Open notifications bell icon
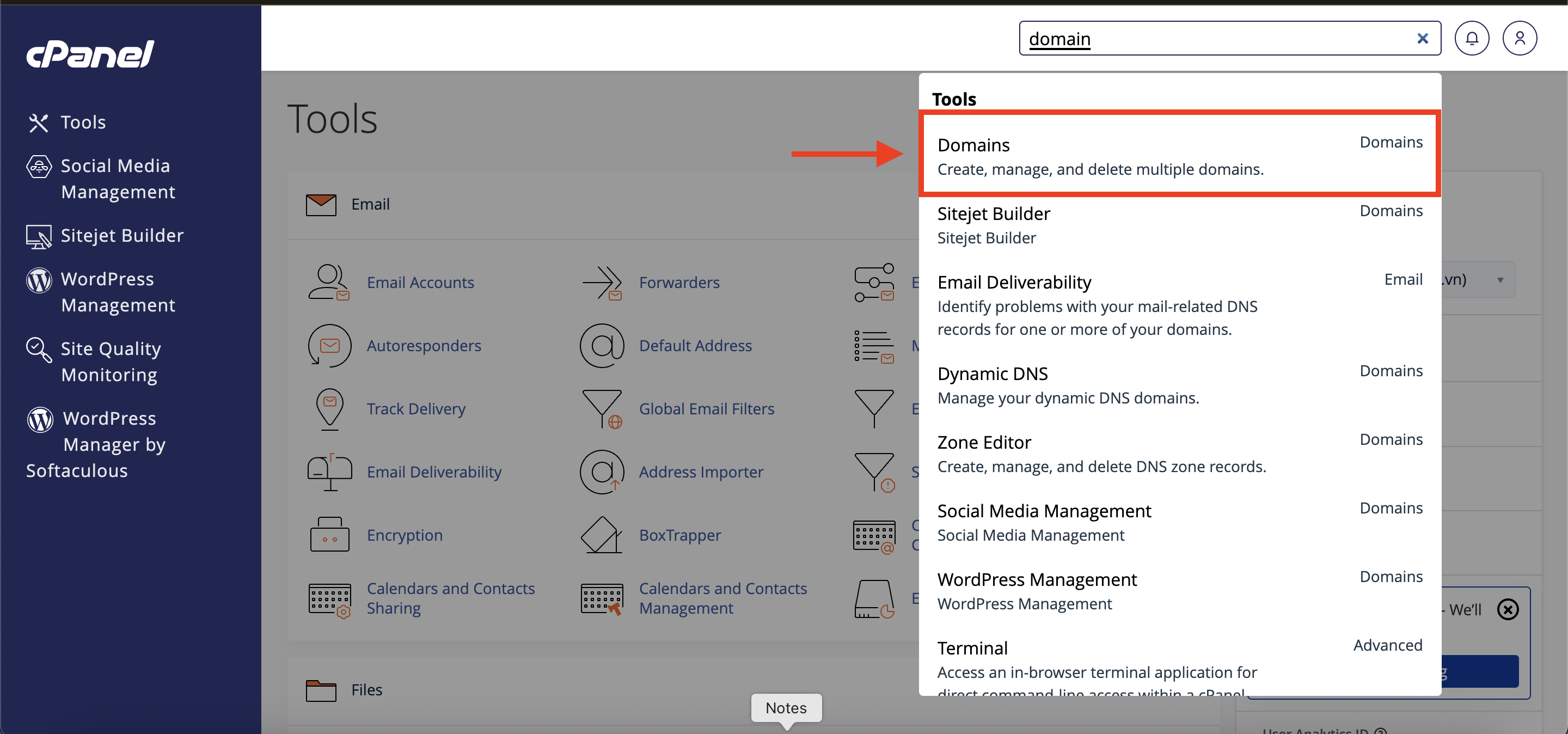This screenshot has height=734, width=1568. tap(1472, 38)
